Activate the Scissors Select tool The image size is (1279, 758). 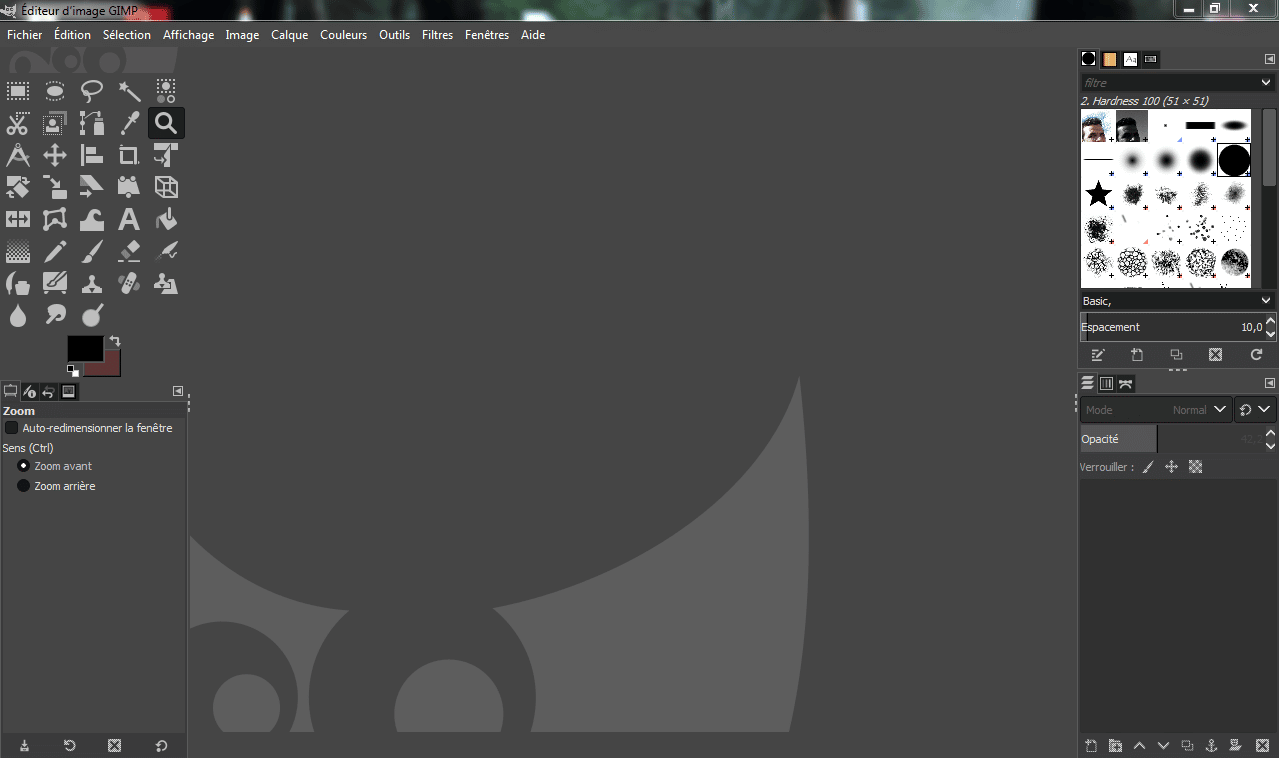coord(18,124)
